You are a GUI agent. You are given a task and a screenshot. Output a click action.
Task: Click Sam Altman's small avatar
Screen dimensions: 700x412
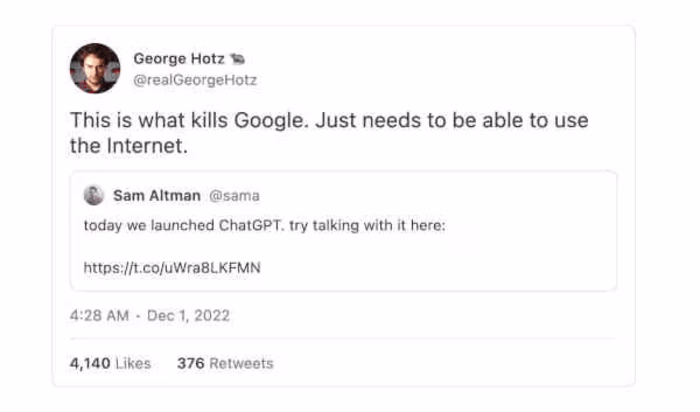click(x=94, y=195)
